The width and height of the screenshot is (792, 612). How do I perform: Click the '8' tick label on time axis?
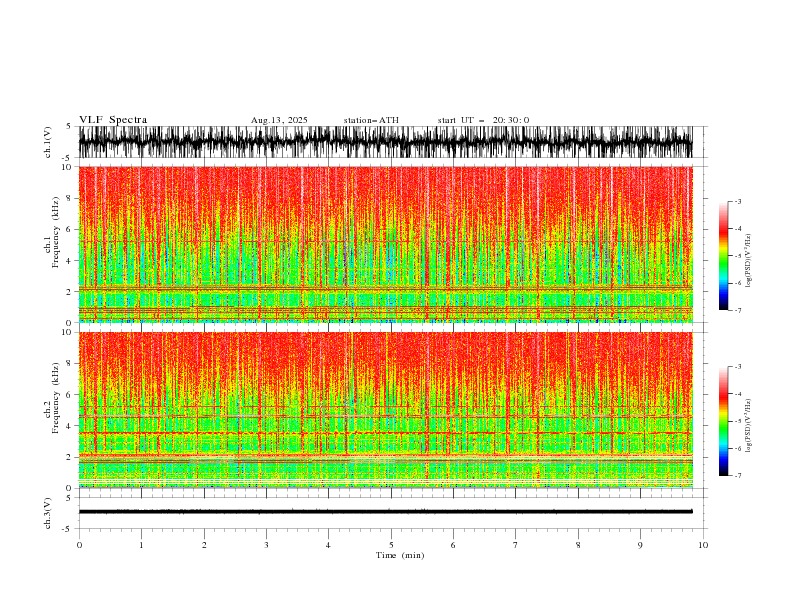(578, 545)
